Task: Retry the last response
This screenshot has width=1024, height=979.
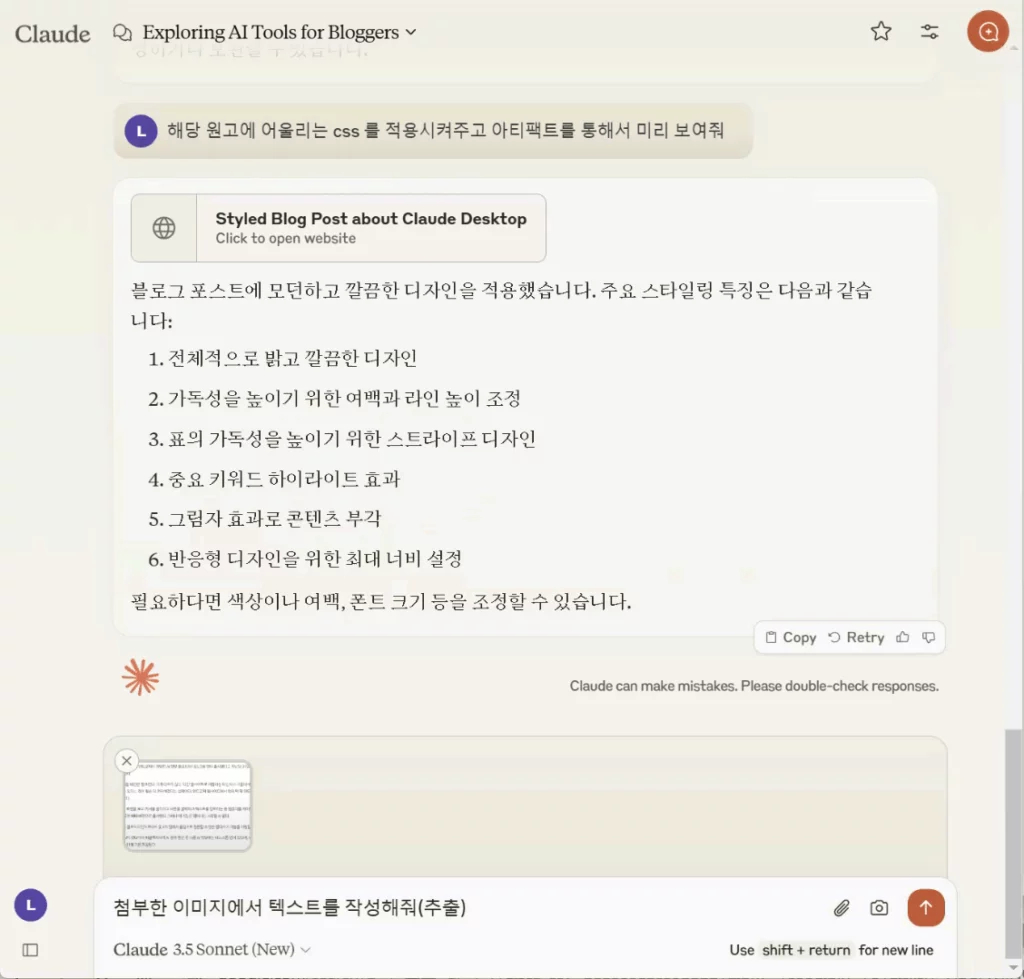Action: click(x=856, y=637)
